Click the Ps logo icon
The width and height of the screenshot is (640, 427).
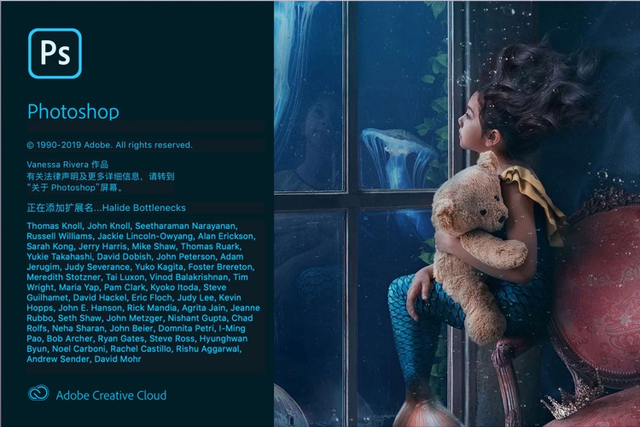(55, 53)
